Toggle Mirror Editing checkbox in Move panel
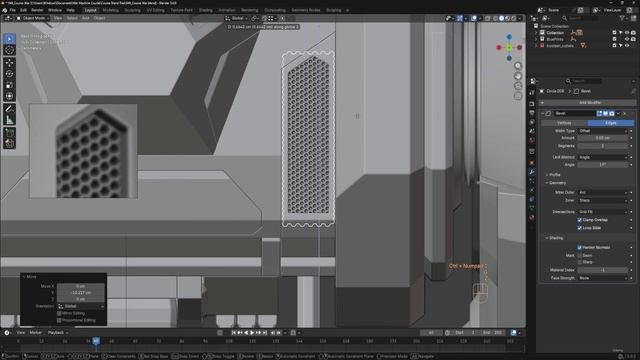Image resolution: width=640 pixels, height=360 pixels. pyautogui.click(x=59, y=313)
